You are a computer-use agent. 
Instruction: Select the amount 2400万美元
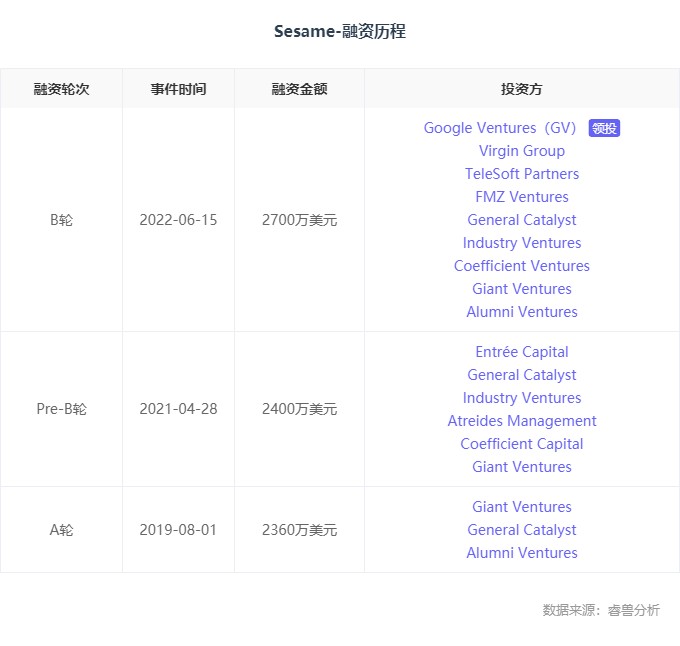[299, 408]
